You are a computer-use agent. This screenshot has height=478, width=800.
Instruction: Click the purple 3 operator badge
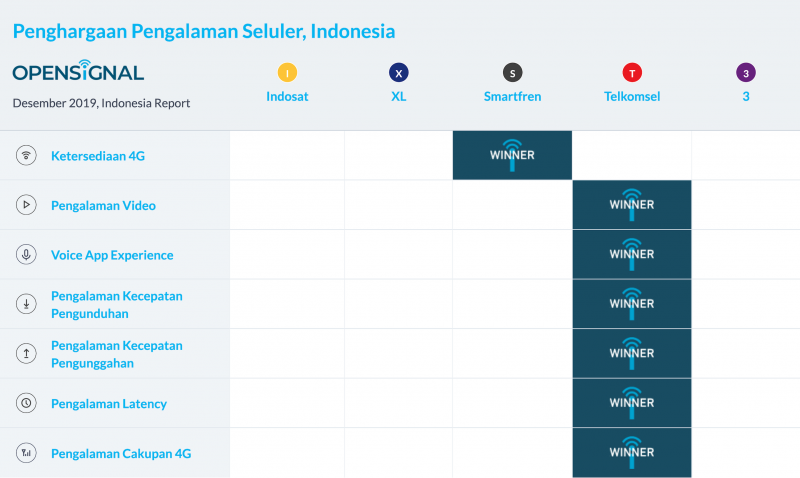(745, 72)
